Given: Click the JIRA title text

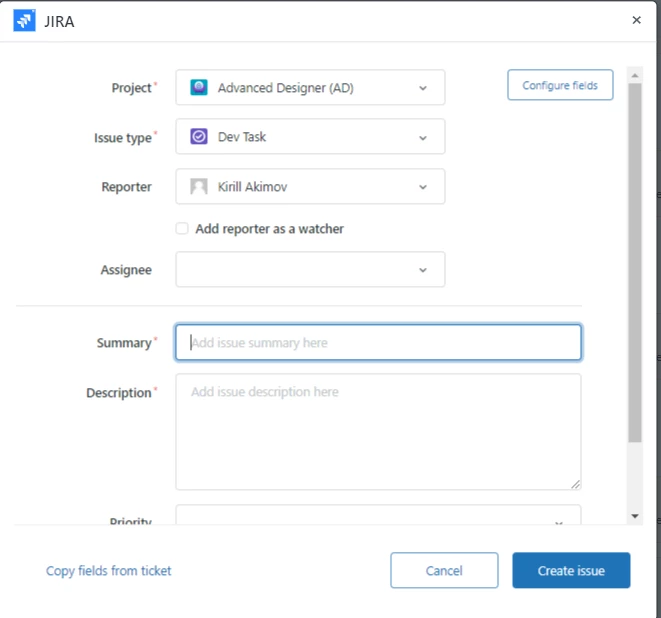Looking at the screenshot, I should (59, 21).
